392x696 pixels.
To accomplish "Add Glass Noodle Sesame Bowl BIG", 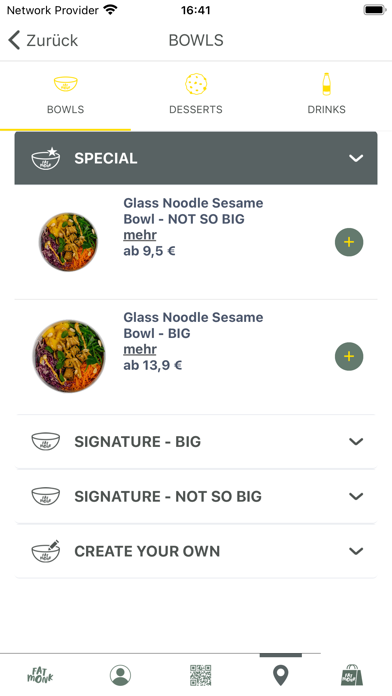I will point(349,356).
